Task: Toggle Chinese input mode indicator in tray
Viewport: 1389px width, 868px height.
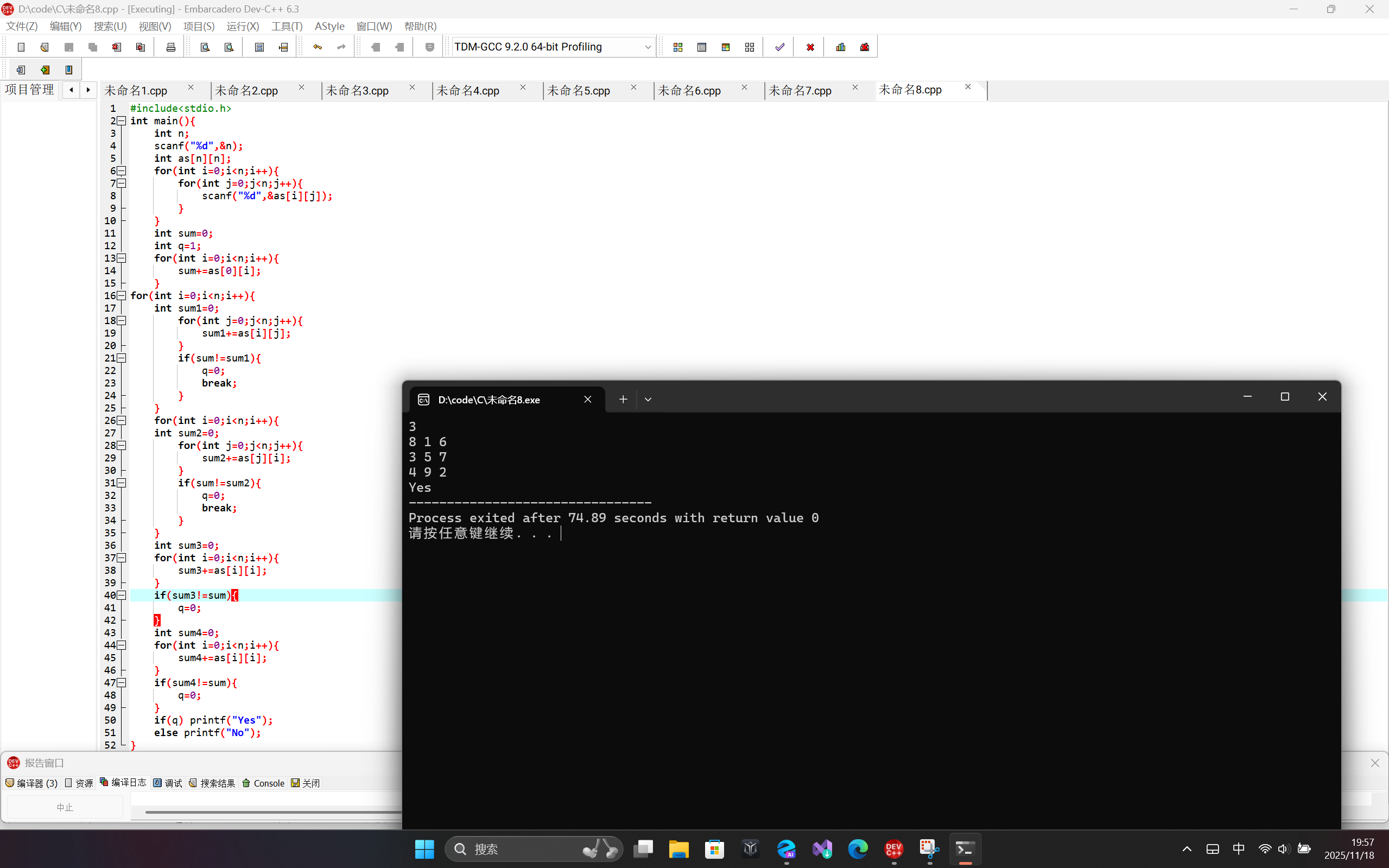Action: [x=1239, y=848]
